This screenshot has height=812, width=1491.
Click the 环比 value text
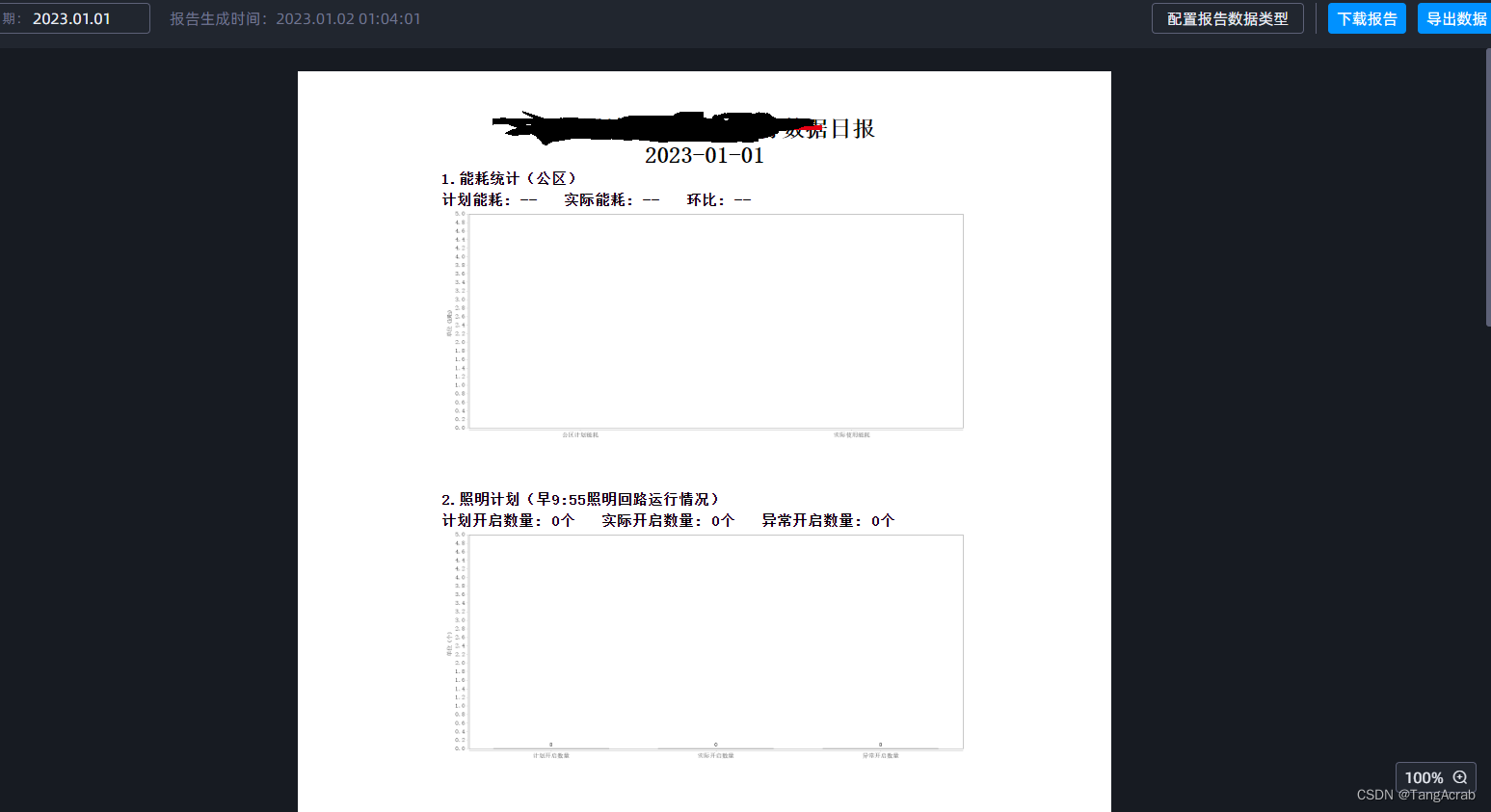tap(719, 199)
